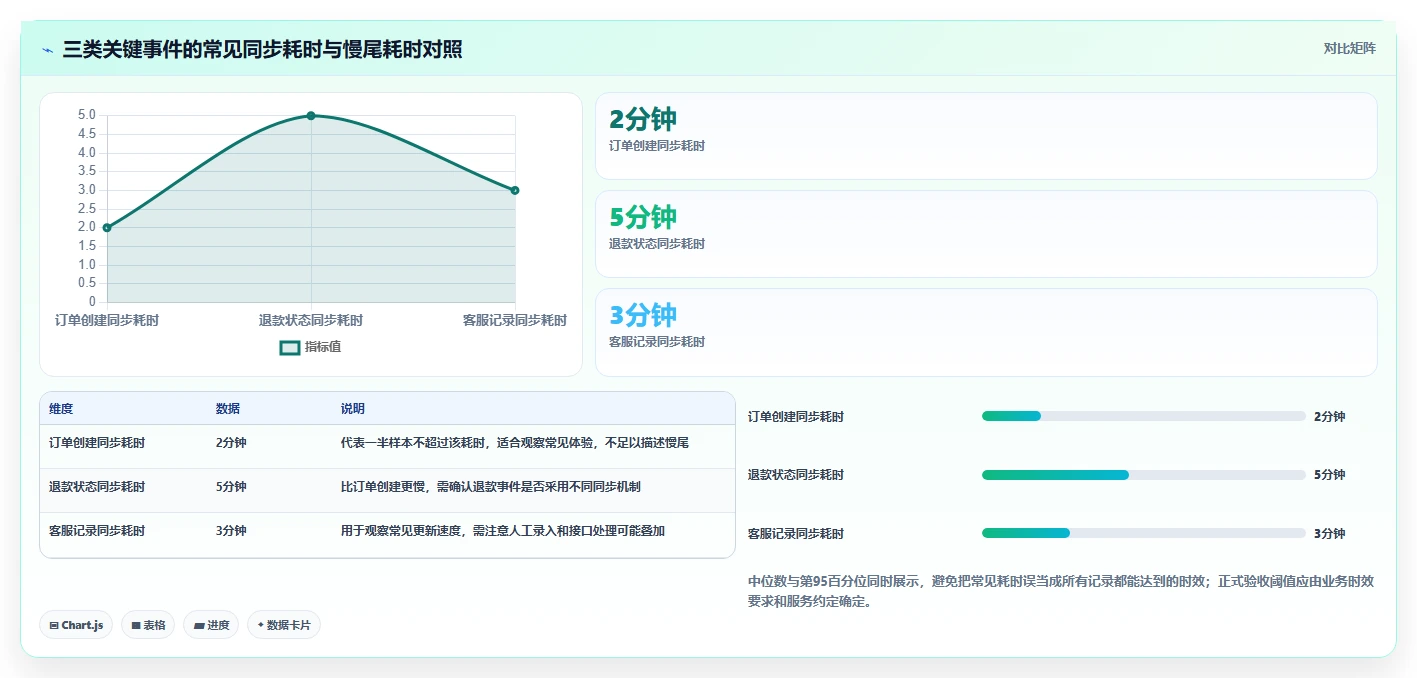Click the chart peak point for 退款状态同步耗时
Image resolution: width=1417 pixels, height=678 pixels.
(x=311, y=116)
